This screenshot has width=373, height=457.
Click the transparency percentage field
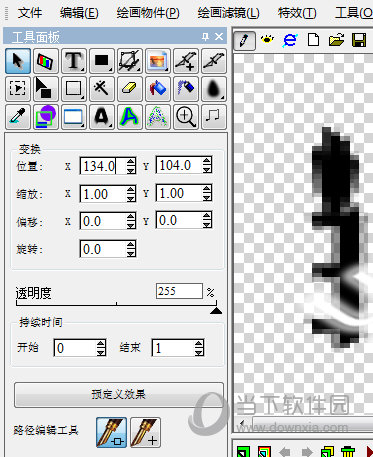click(x=179, y=291)
